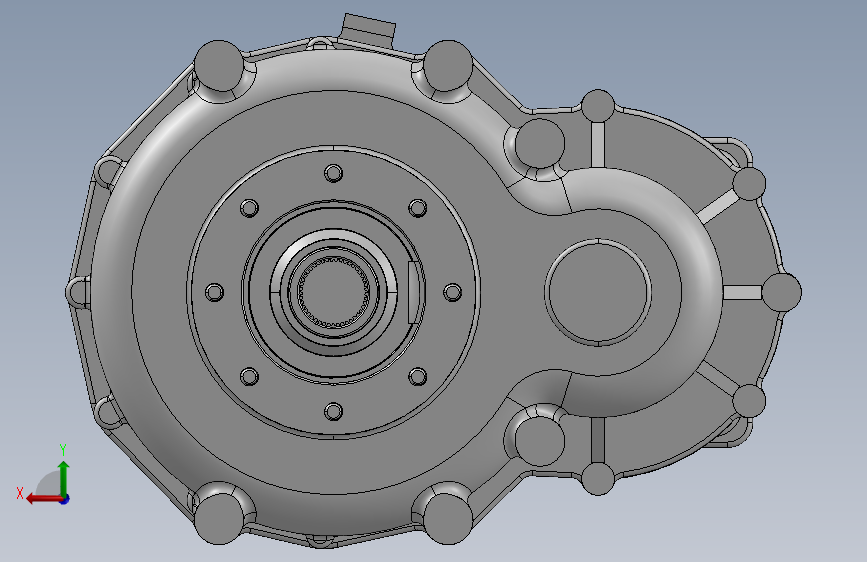Pick the bottommost bolt hole on the hub flange
867x562 pixels.
pos(333,412)
